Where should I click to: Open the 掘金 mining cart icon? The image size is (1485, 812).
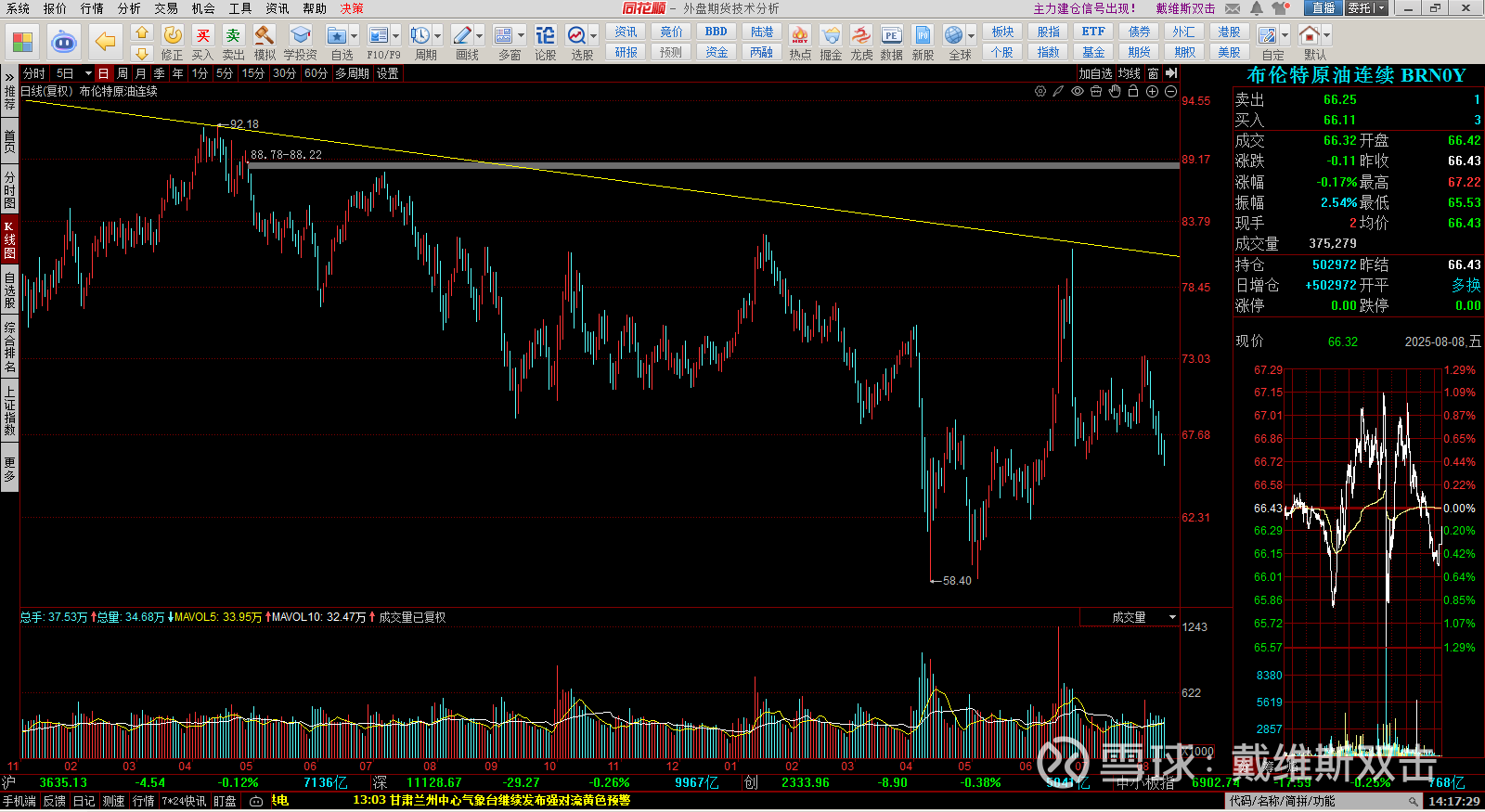[x=831, y=35]
